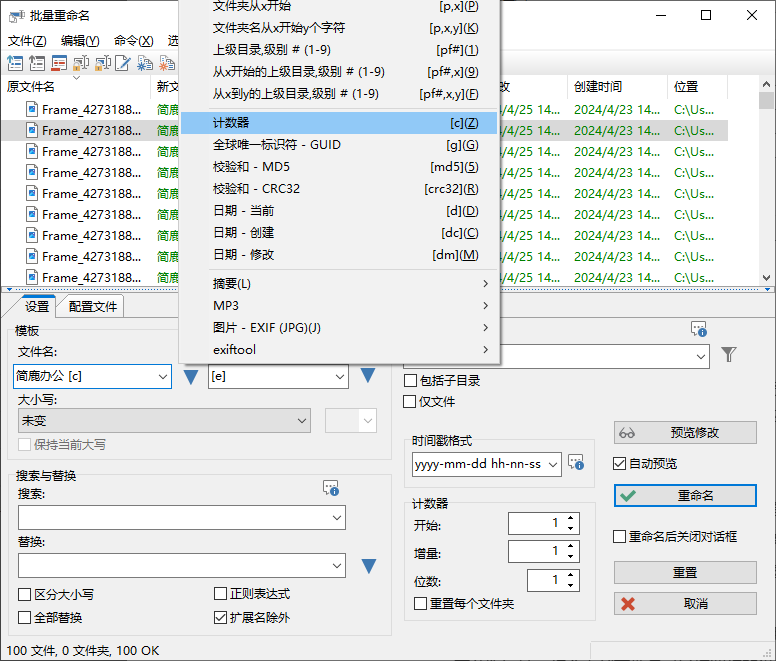Click the funnel filter icon
The image size is (776, 661).
point(728,354)
